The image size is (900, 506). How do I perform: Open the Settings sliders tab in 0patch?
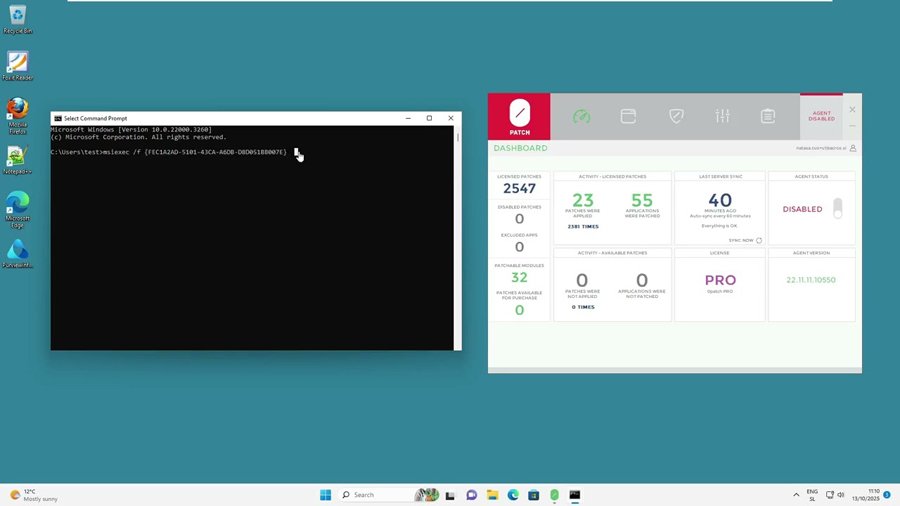(722, 116)
